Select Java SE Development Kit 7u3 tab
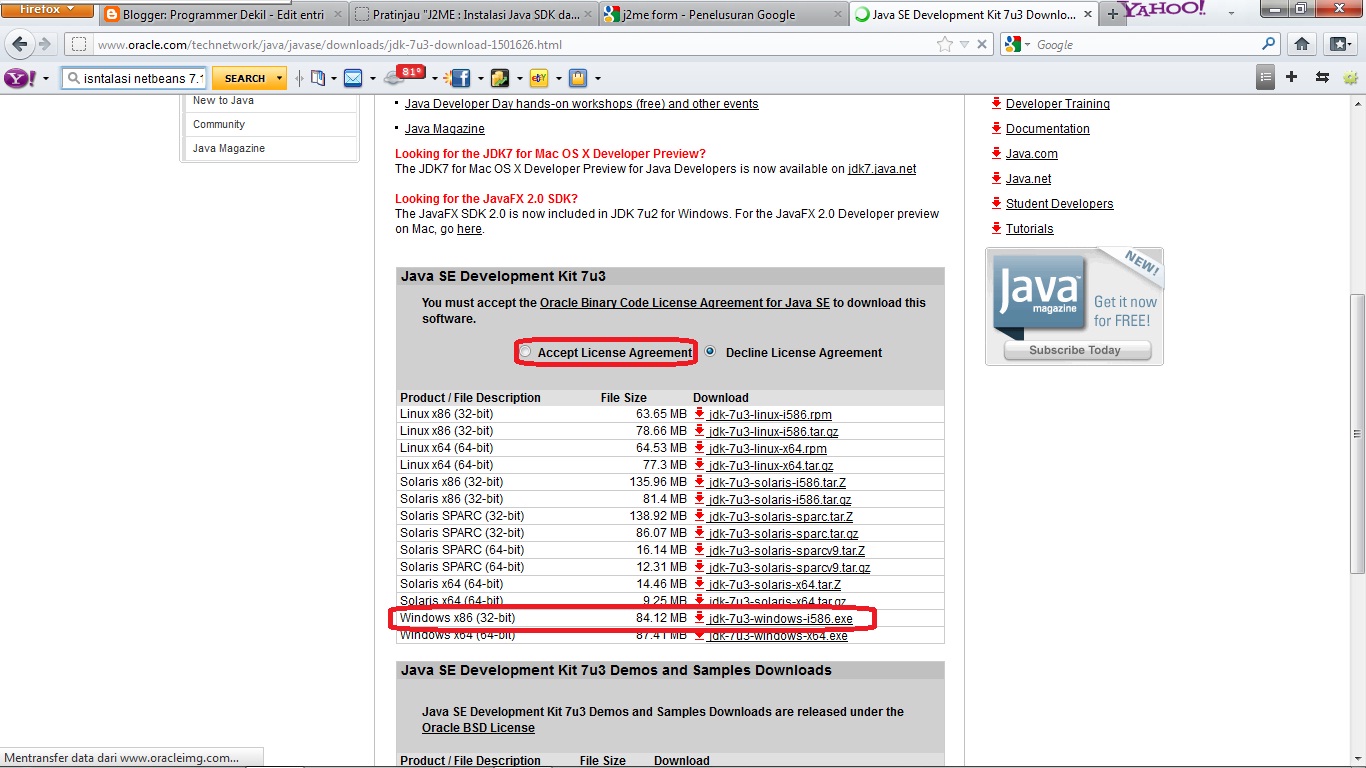 pyautogui.click(x=972, y=15)
